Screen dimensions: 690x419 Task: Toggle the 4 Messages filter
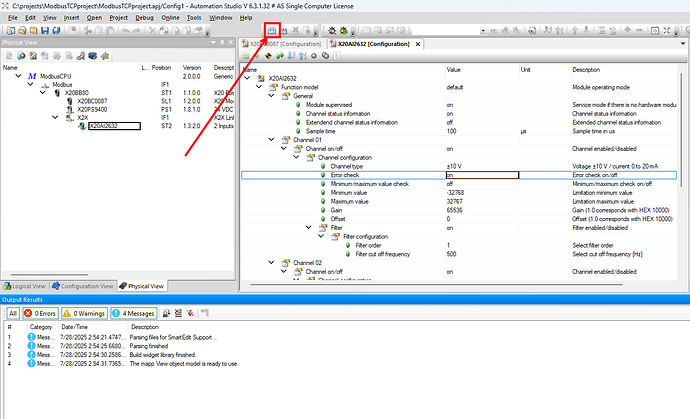pos(134,313)
